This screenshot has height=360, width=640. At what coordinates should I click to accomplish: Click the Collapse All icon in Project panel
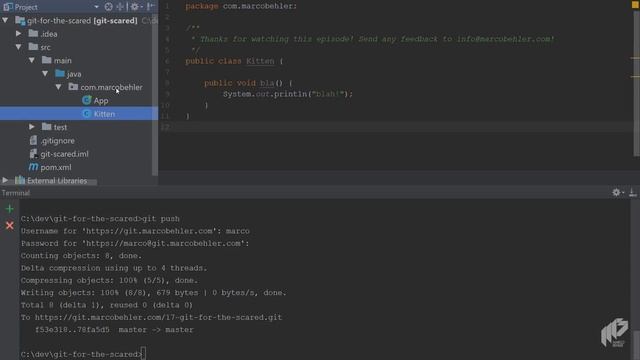[x=120, y=7]
